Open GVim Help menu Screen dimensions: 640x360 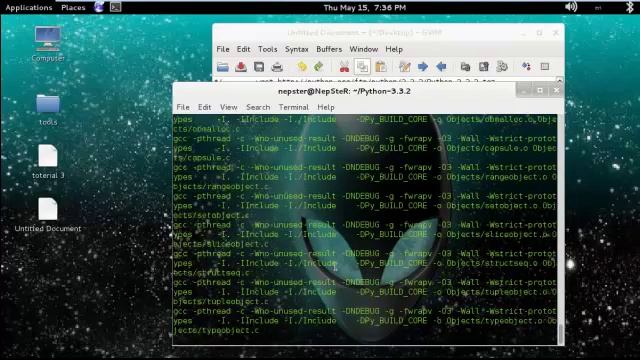394,49
